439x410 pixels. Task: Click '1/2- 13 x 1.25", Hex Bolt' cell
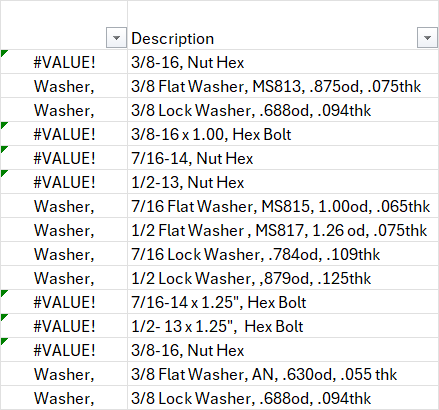coord(283,326)
